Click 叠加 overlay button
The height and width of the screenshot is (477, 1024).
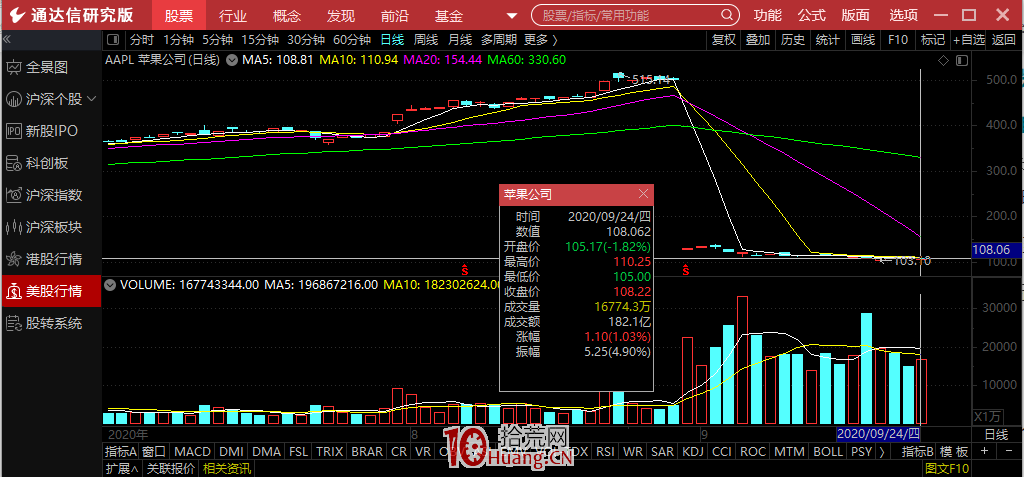tap(758, 40)
